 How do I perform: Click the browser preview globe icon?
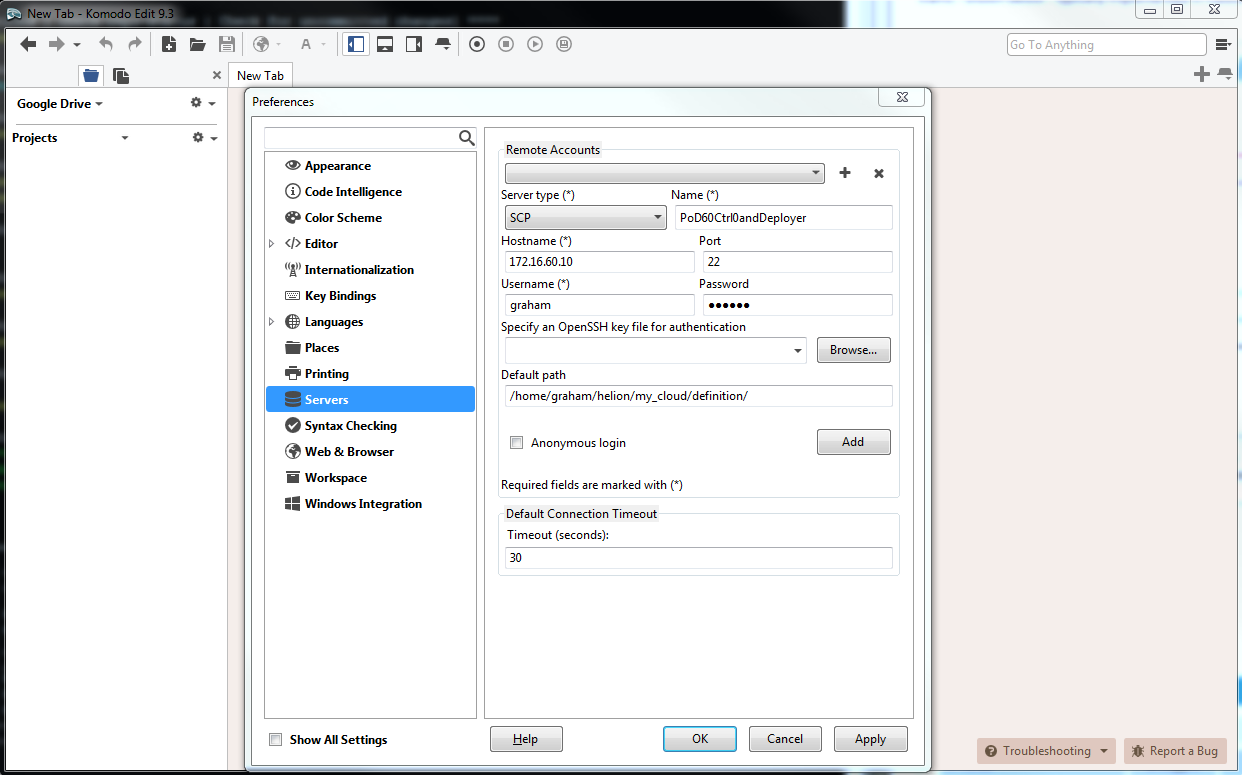click(x=261, y=44)
